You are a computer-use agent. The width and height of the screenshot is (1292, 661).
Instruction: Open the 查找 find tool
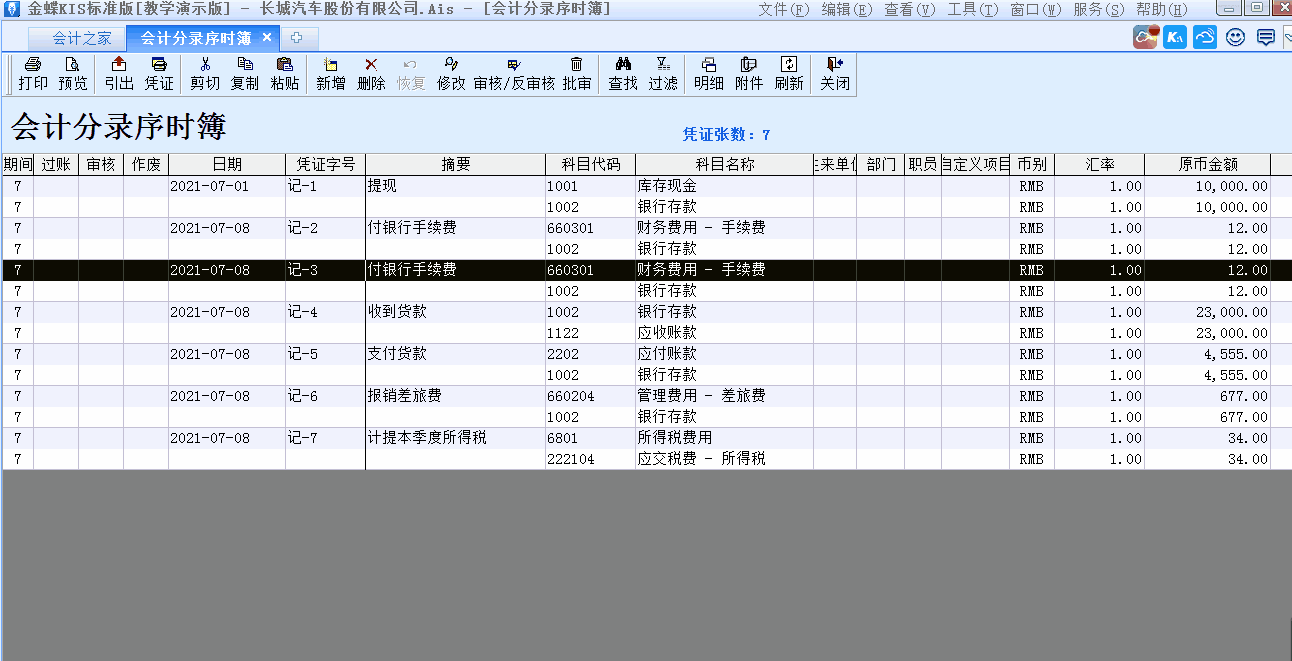[x=623, y=73]
